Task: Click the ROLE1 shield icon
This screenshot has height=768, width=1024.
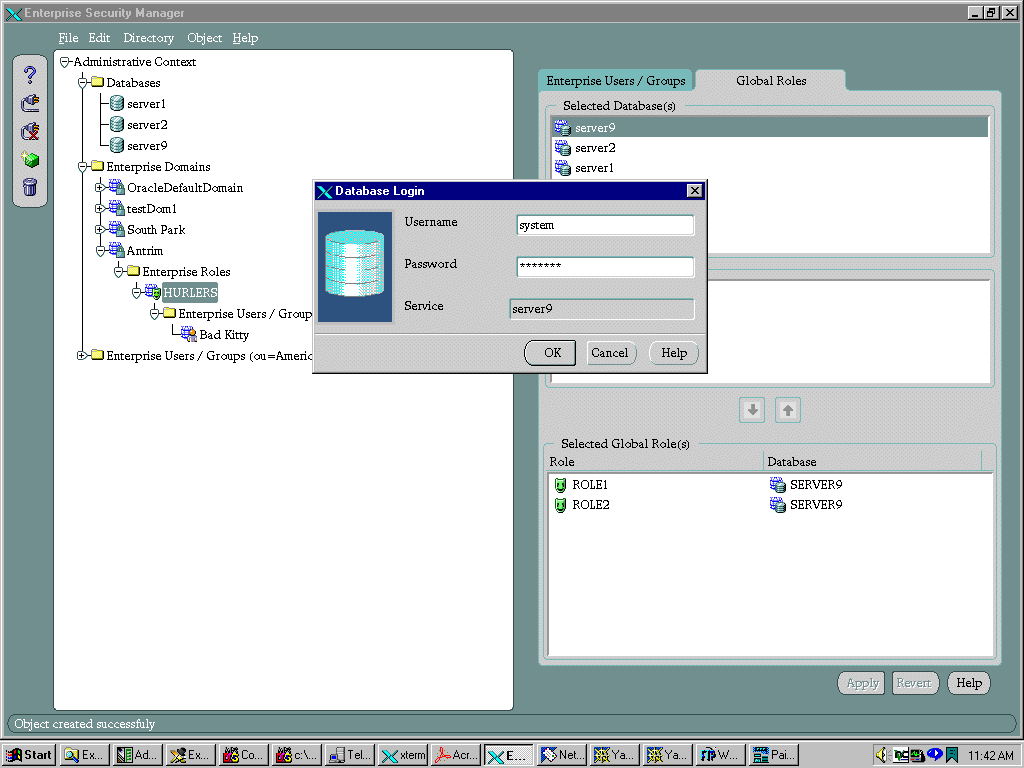Action: click(560, 485)
